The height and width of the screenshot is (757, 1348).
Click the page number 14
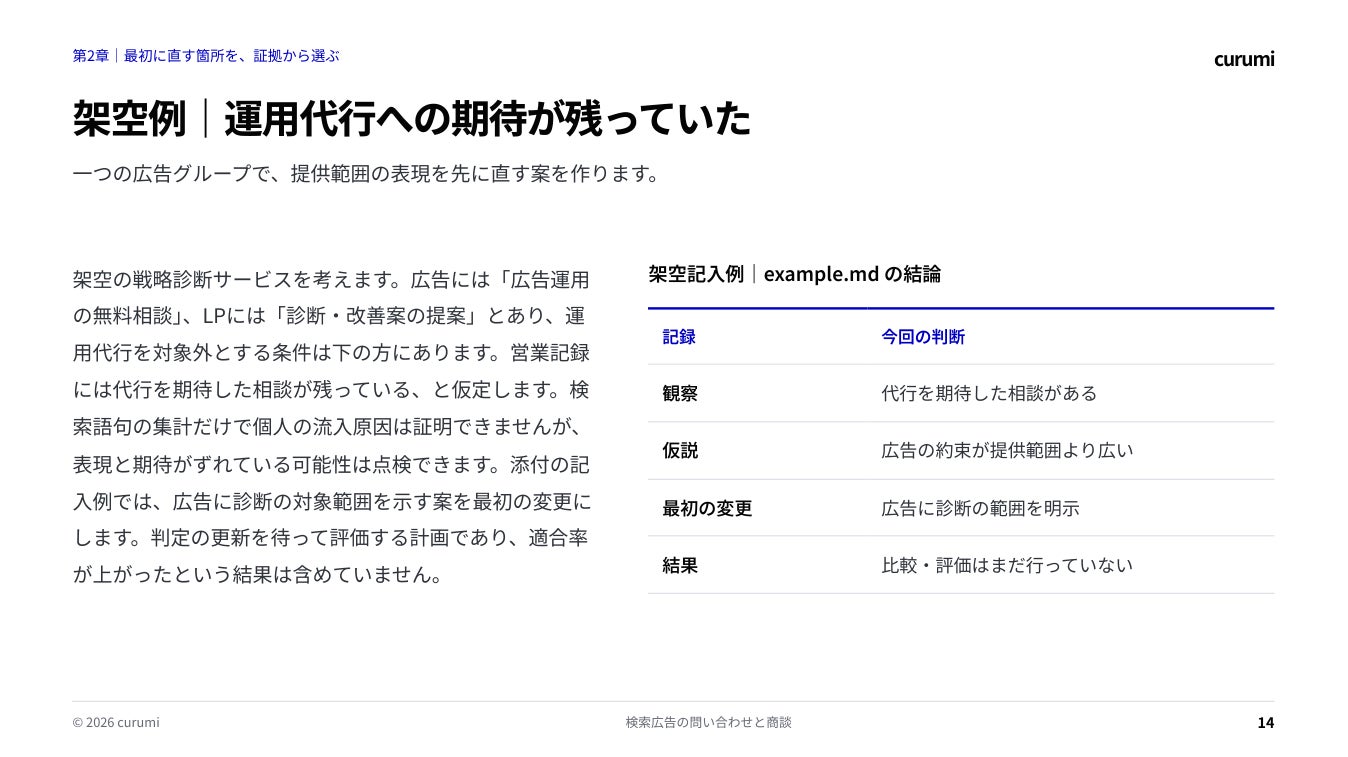(x=1266, y=722)
